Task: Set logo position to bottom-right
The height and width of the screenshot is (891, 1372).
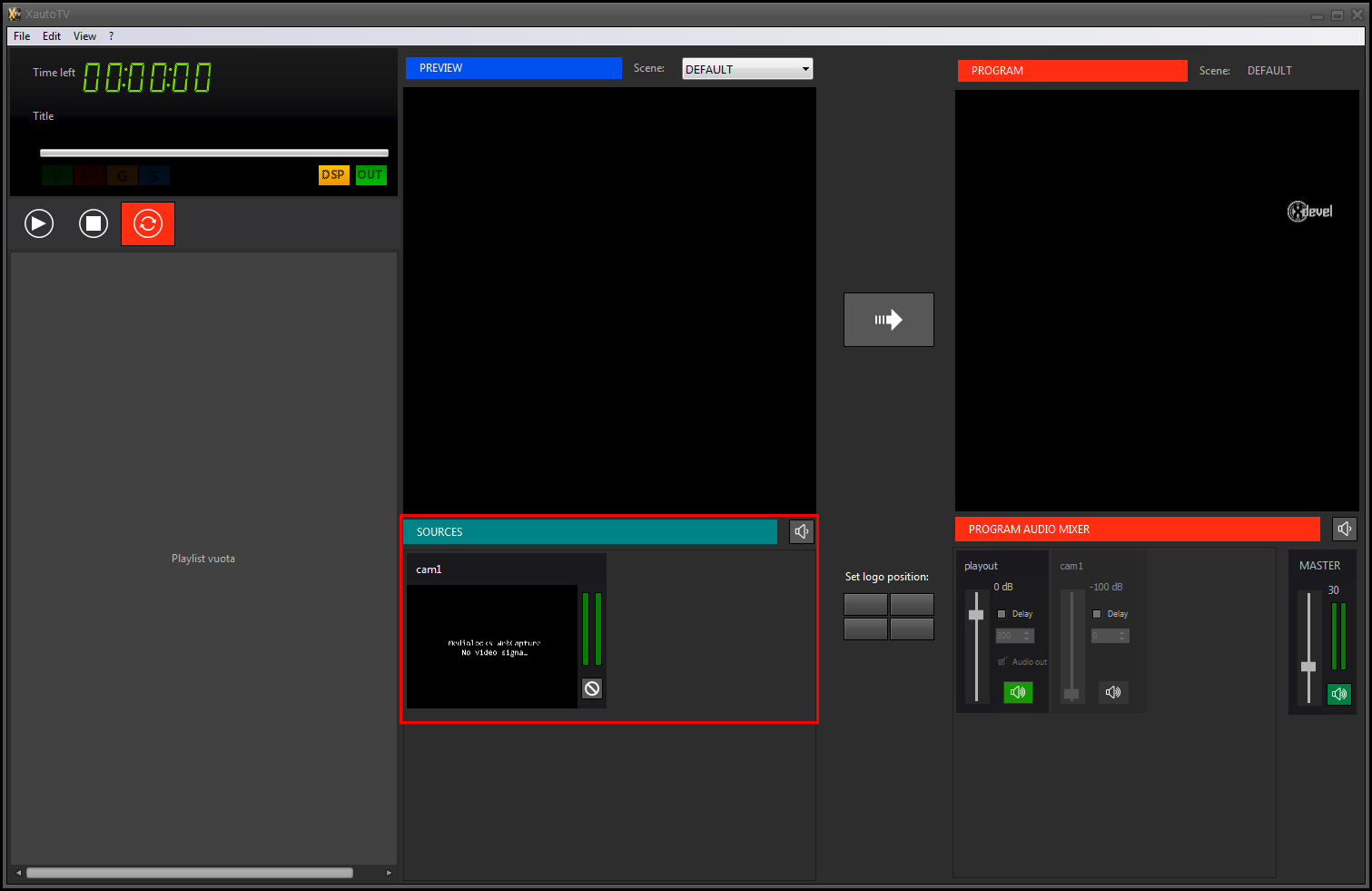Action: 913,629
